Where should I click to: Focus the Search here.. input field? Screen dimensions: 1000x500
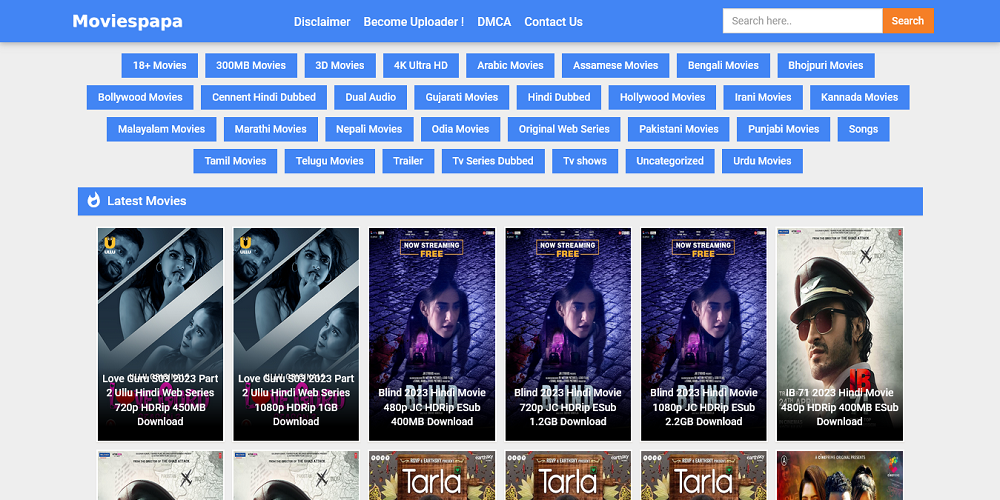click(802, 20)
